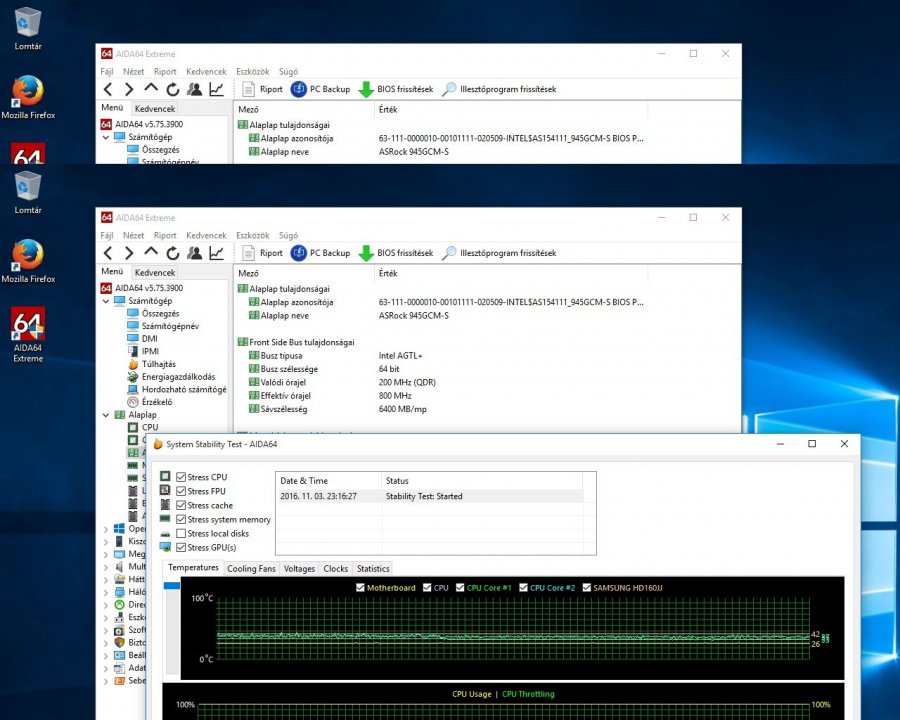The width and height of the screenshot is (900, 720).
Task: Go forward in the lower AIDA64 window toolbar
Action: pyautogui.click(x=129, y=253)
